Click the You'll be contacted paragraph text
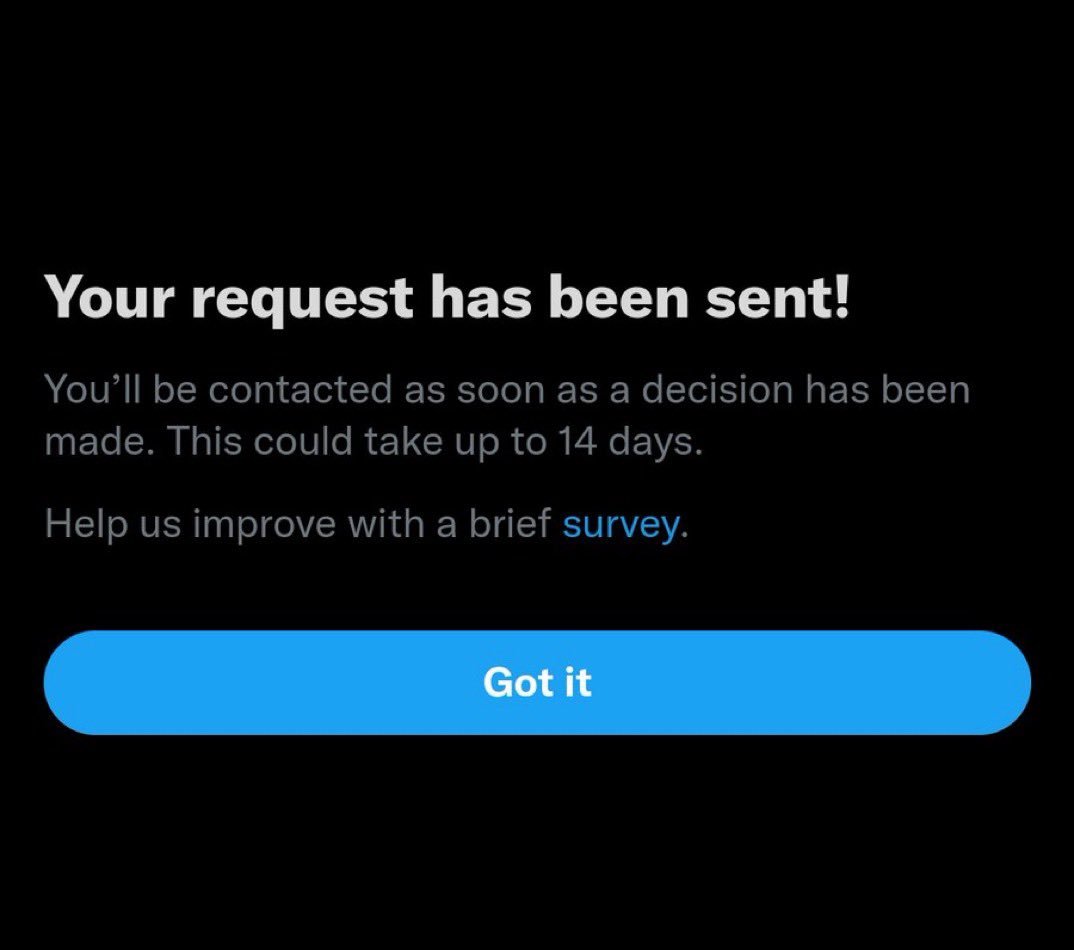The width and height of the screenshot is (1074, 950). (507, 416)
